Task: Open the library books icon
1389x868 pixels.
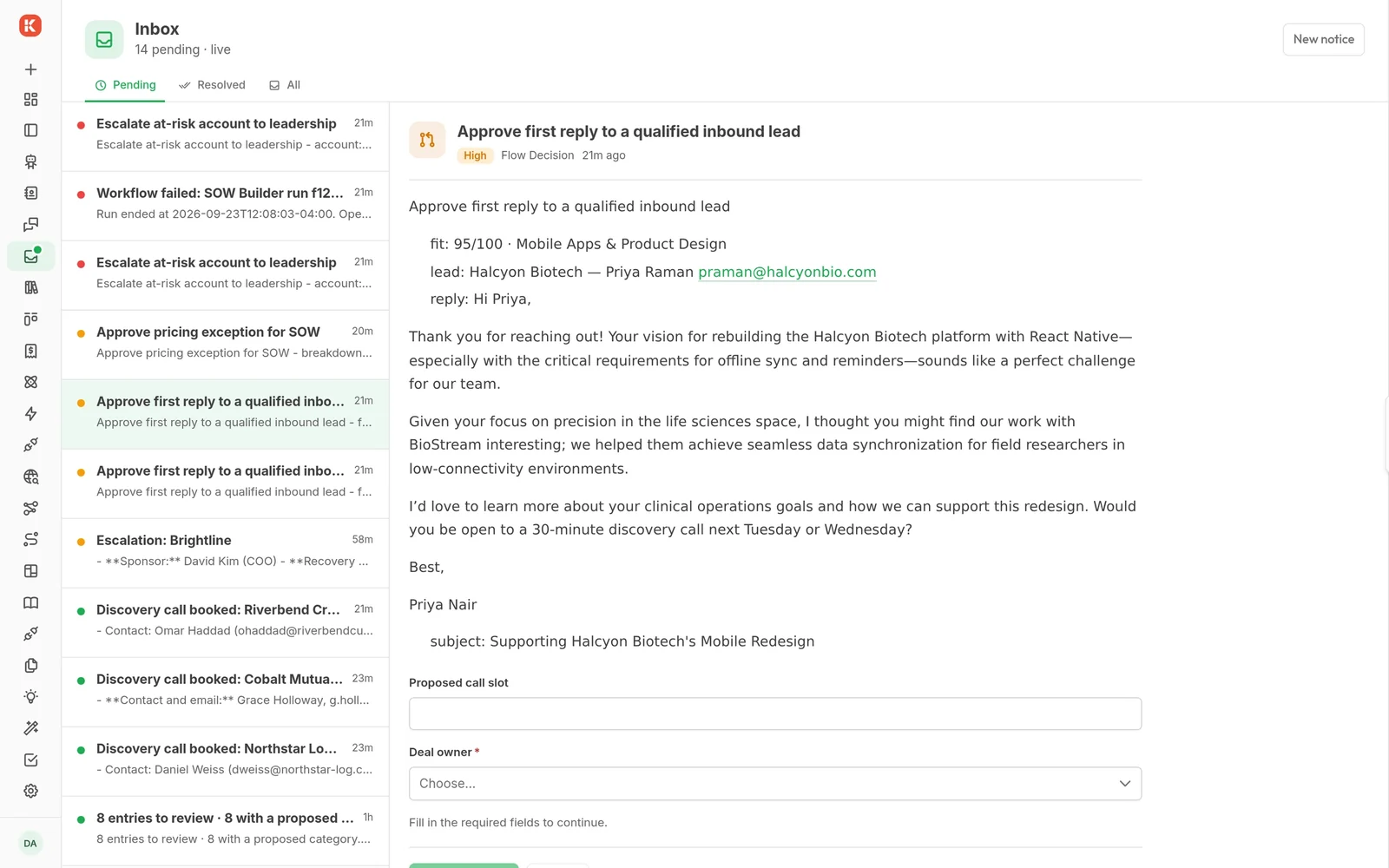Action: pyautogui.click(x=30, y=288)
